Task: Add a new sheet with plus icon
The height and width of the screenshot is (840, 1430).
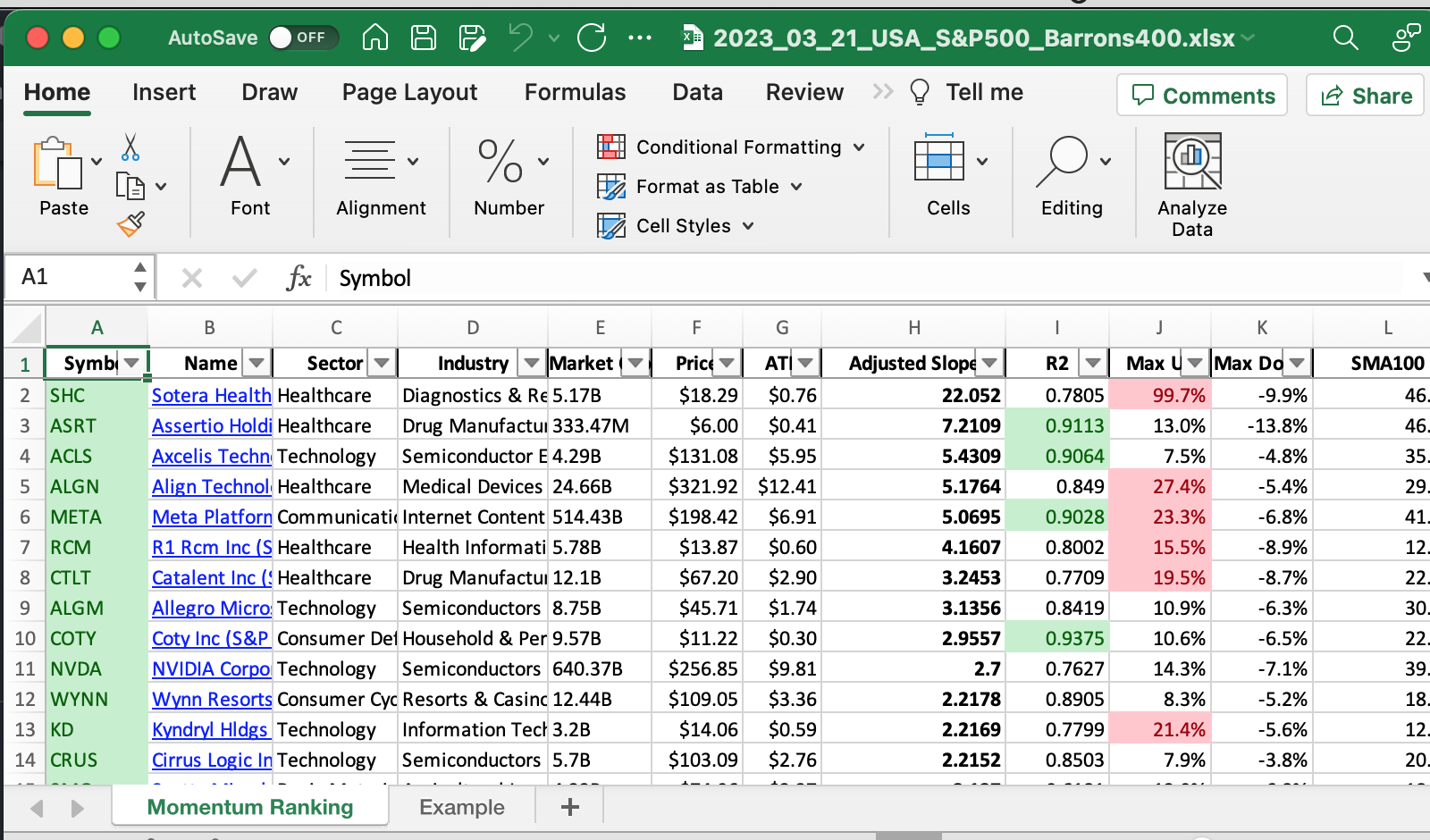Action: tap(569, 808)
